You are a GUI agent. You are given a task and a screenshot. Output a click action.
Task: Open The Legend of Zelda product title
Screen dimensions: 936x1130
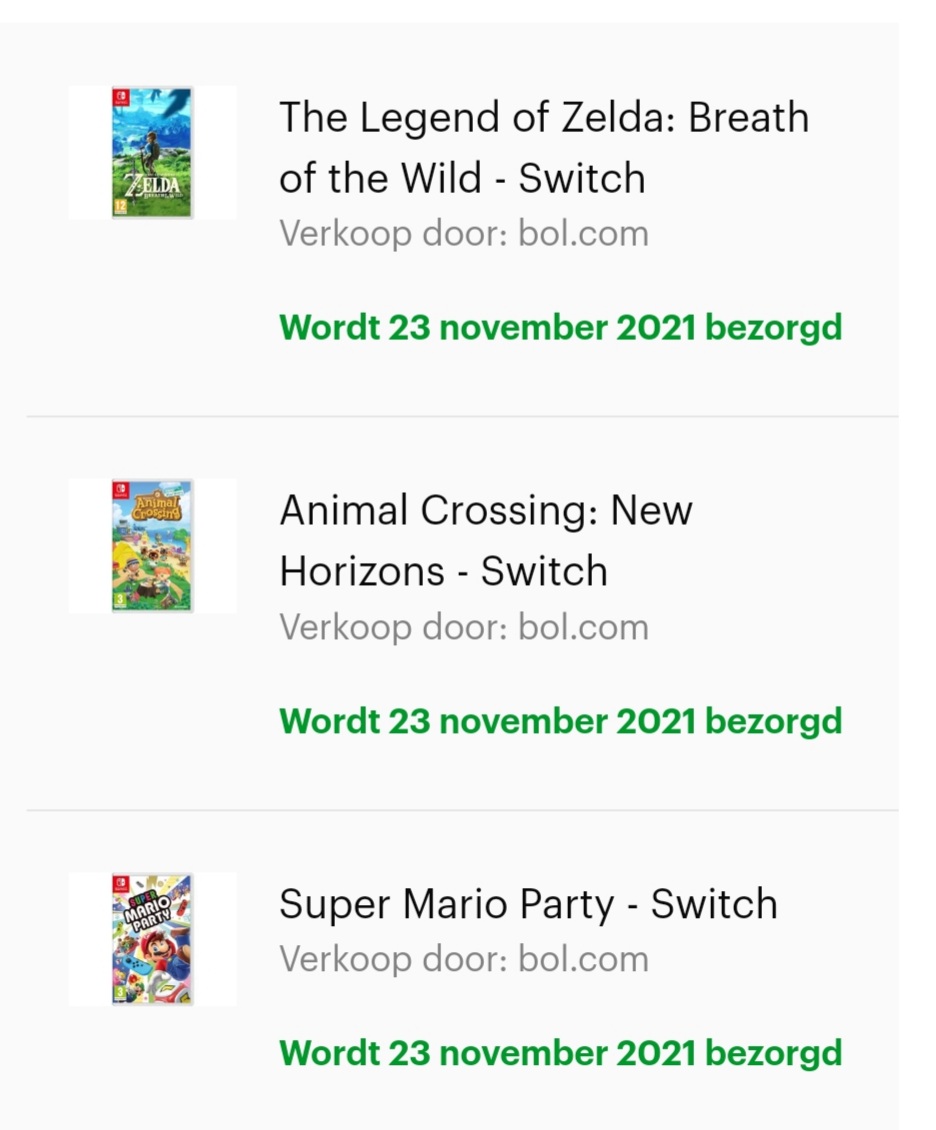pyautogui.click(x=543, y=148)
